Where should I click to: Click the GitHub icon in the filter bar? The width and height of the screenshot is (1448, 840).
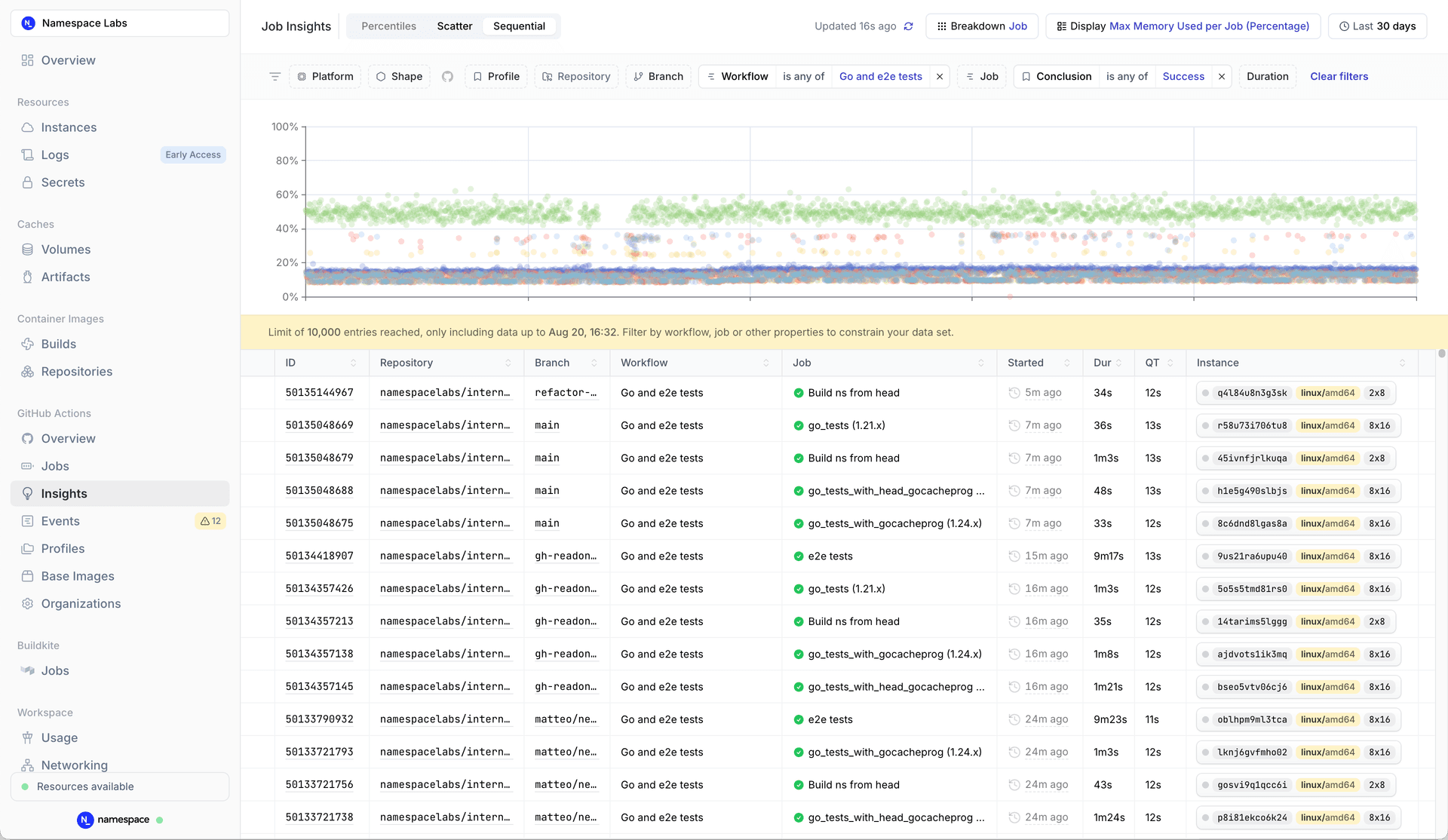pos(448,76)
